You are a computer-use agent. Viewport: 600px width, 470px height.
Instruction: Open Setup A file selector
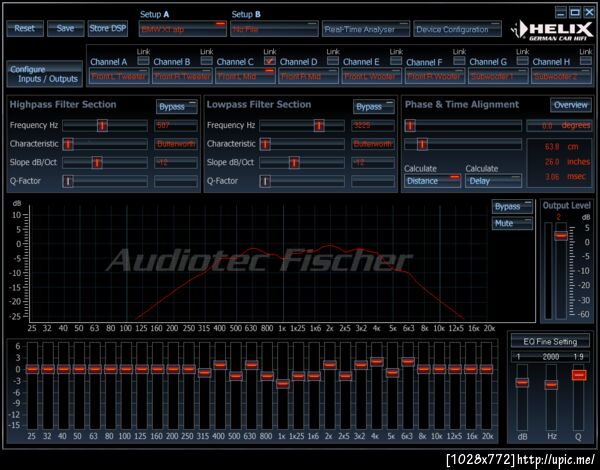pos(183,29)
